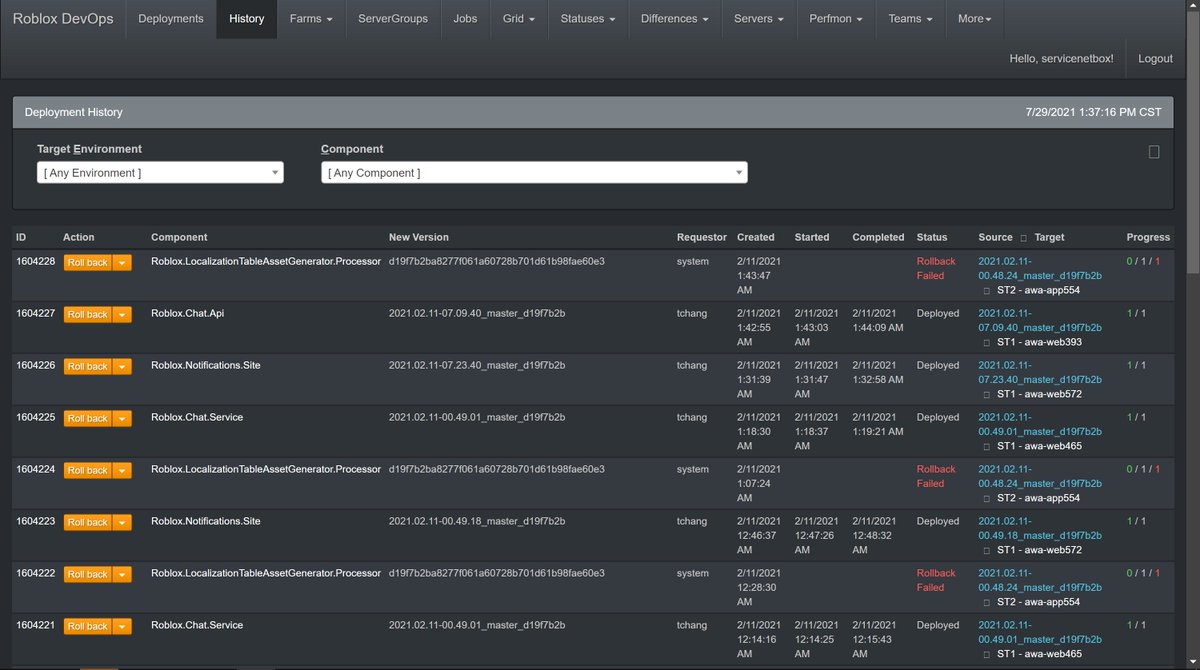Click the Roblox DevOps brand link
Image resolution: width=1200 pixels, height=670 pixels.
(61, 19)
